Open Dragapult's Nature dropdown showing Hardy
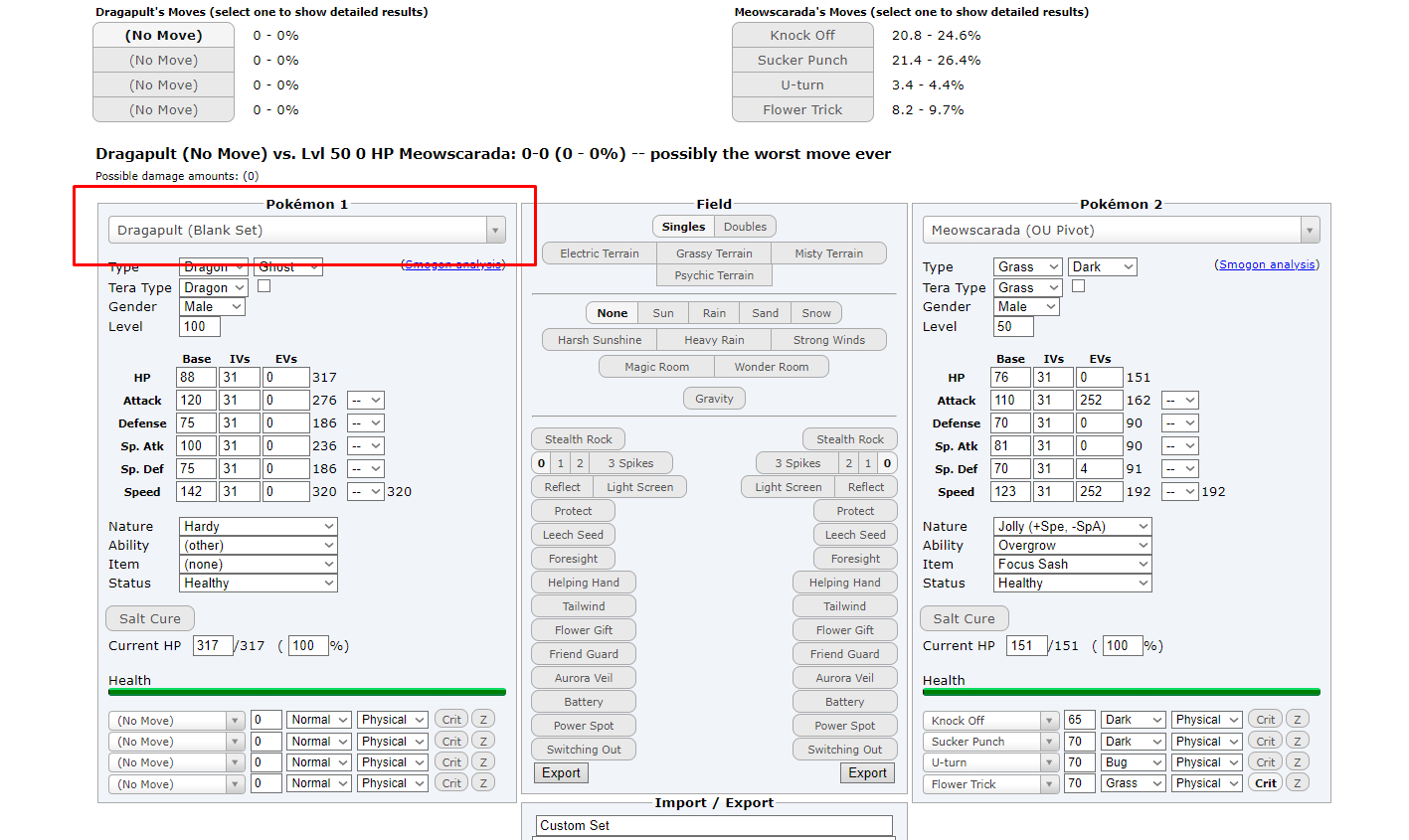Viewport: 1409px width, 840px height. pos(259,526)
